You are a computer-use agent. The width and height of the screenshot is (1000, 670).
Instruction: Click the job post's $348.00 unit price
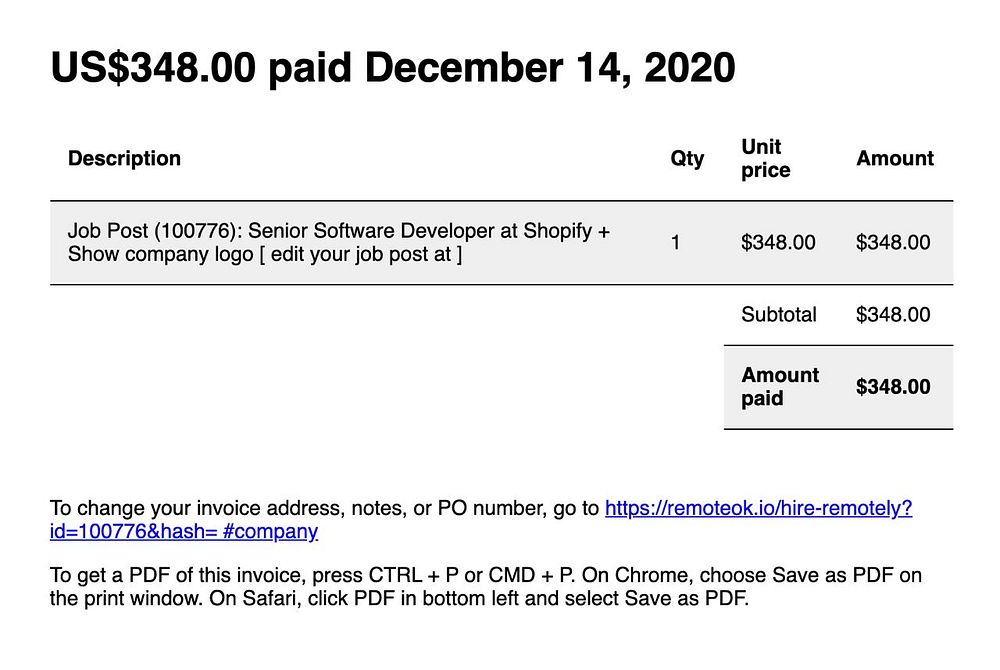(x=778, y=242)
